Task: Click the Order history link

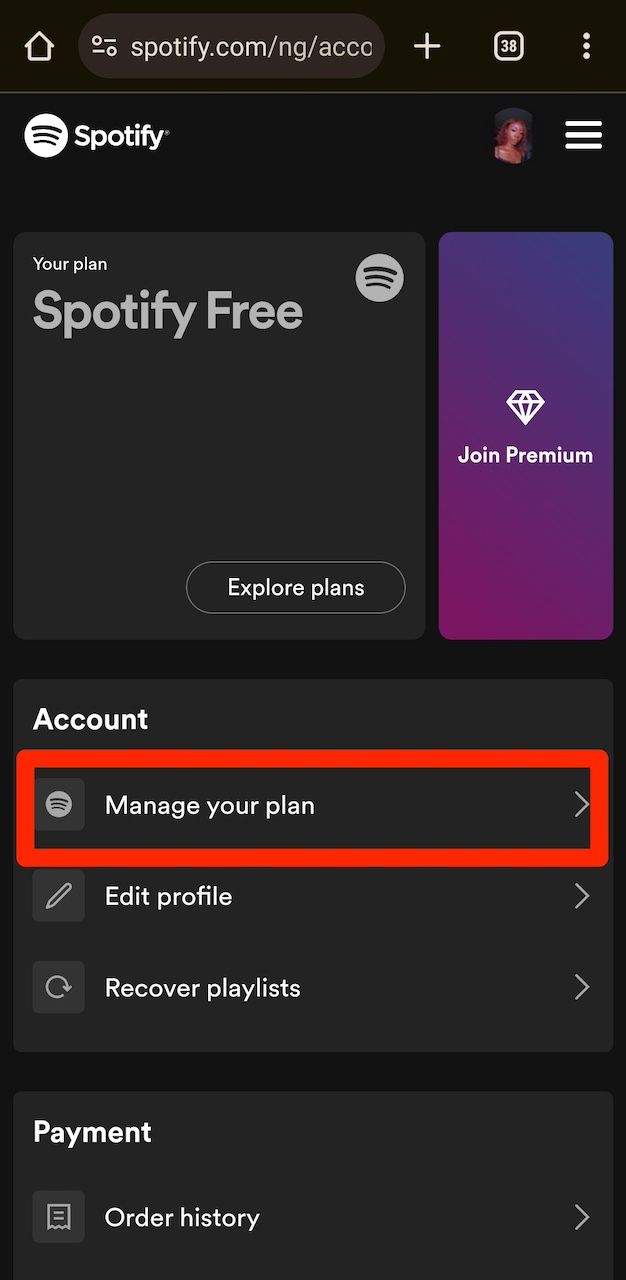Action: 181,1217
